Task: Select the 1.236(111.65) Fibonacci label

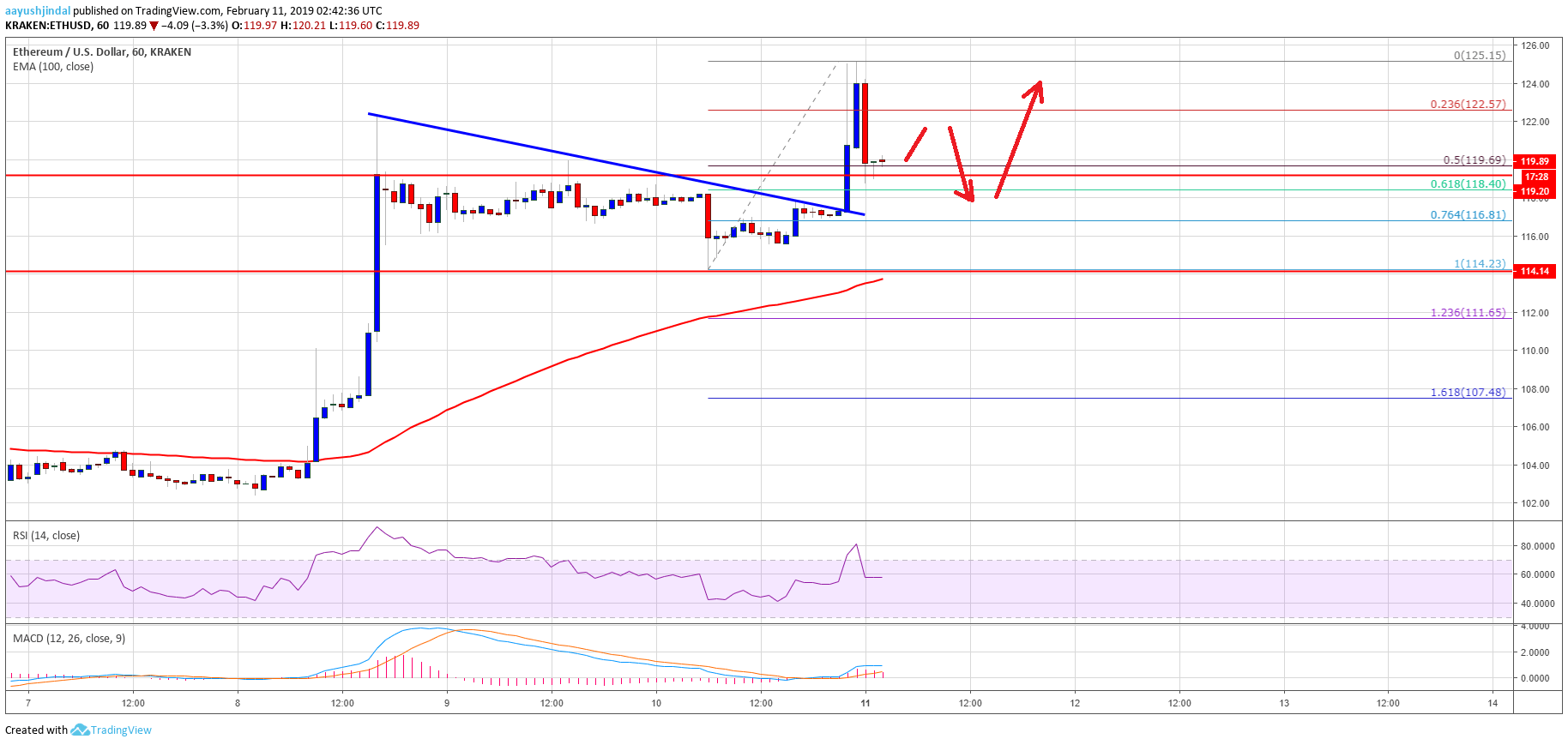Action: click(x=1468, y=313)
